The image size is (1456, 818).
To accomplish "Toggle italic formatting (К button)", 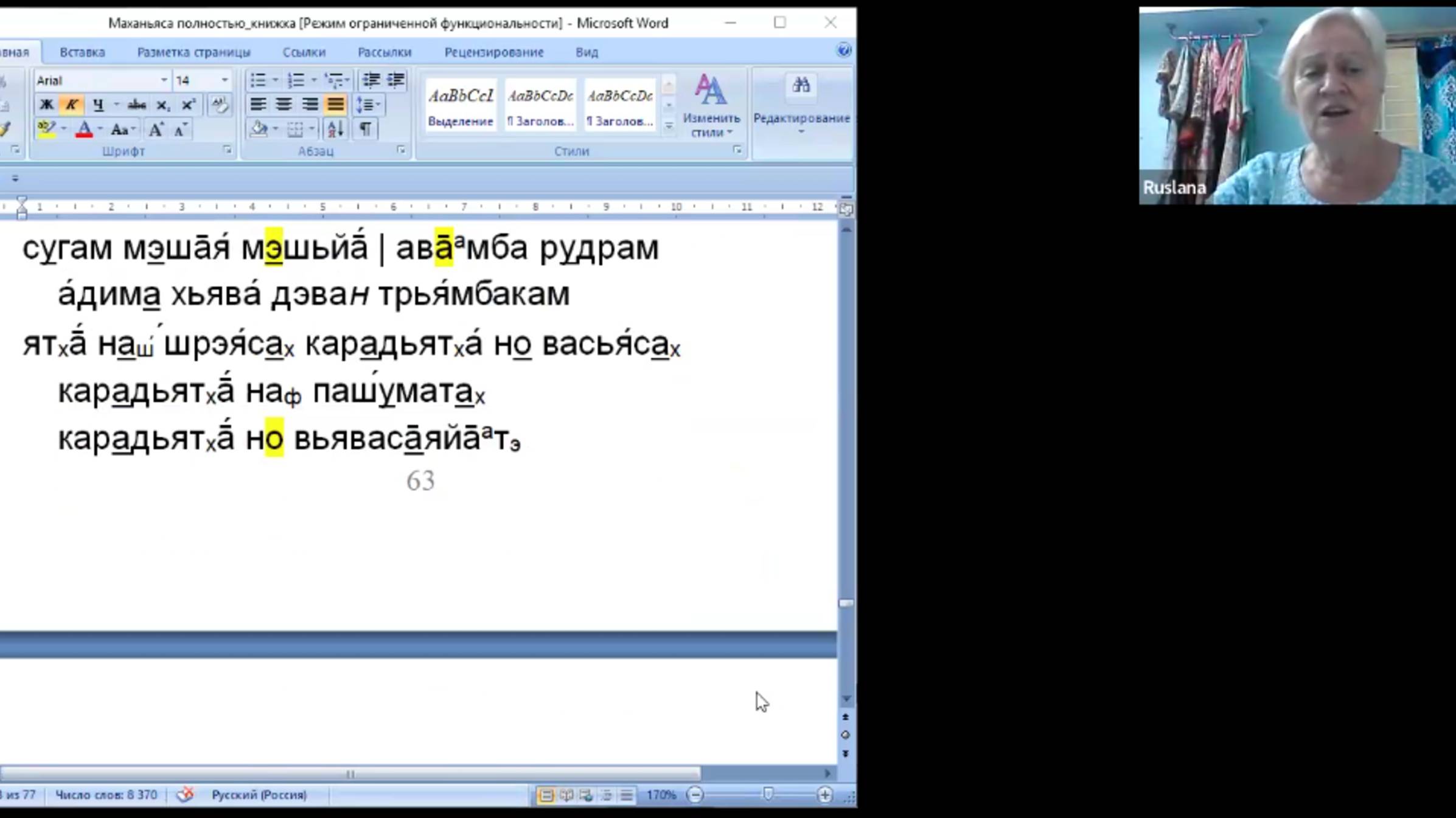I will [x=72, y=105].
